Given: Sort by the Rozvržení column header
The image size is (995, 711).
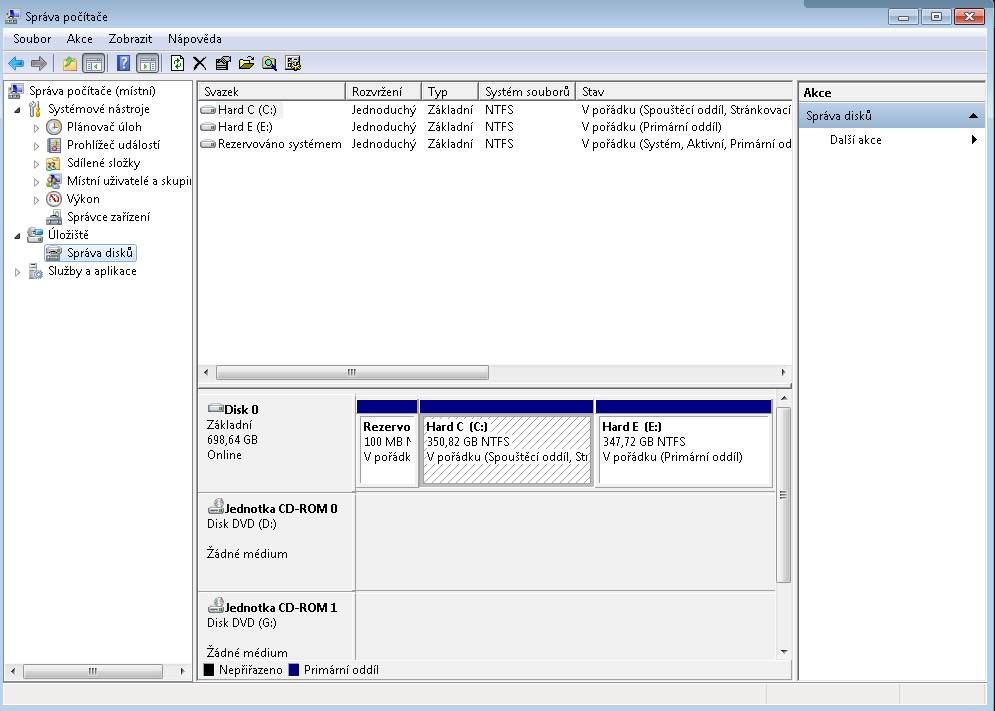Looking at the screenshot, I should coord(383,91).
